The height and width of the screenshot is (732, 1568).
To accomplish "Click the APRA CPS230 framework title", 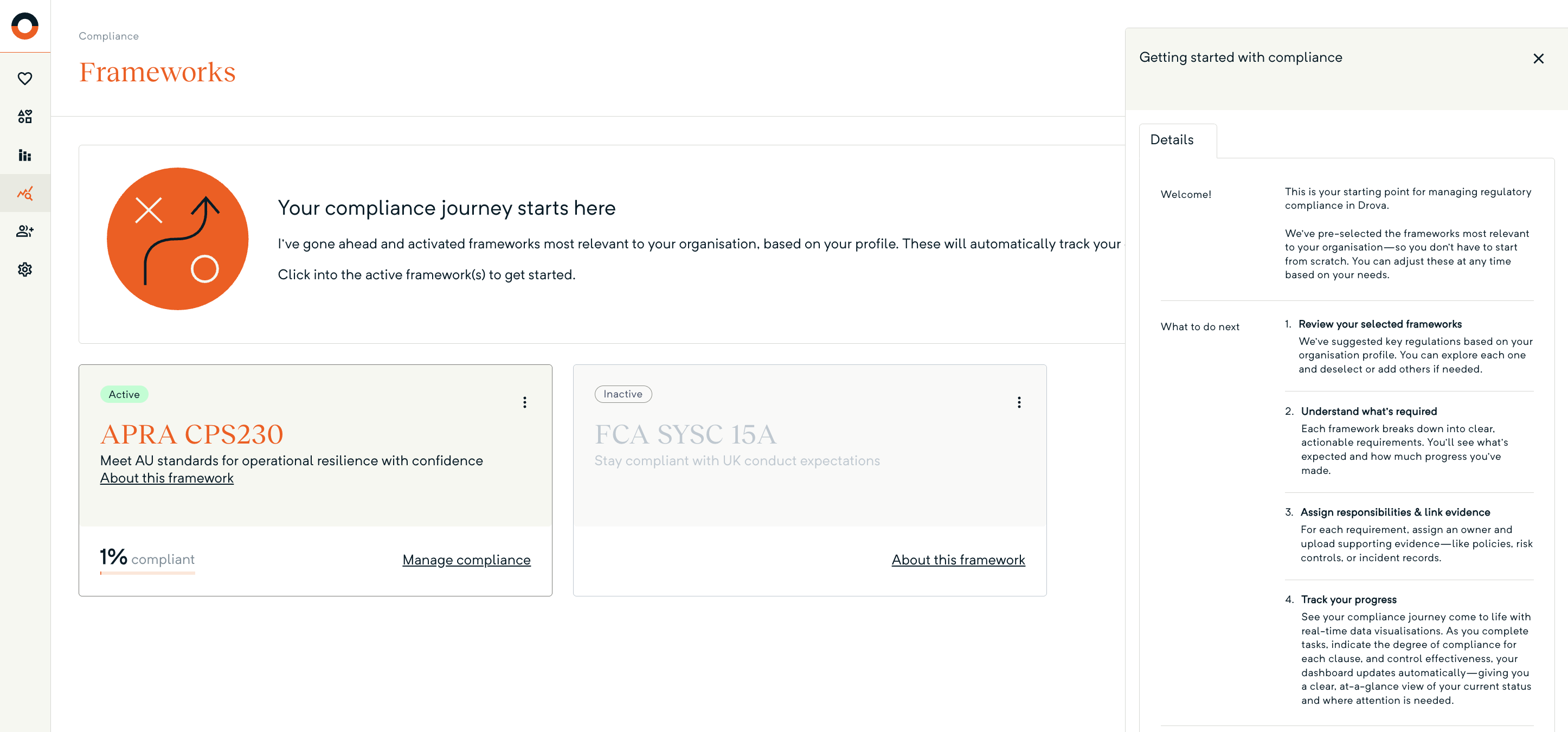I will point(192,434).
